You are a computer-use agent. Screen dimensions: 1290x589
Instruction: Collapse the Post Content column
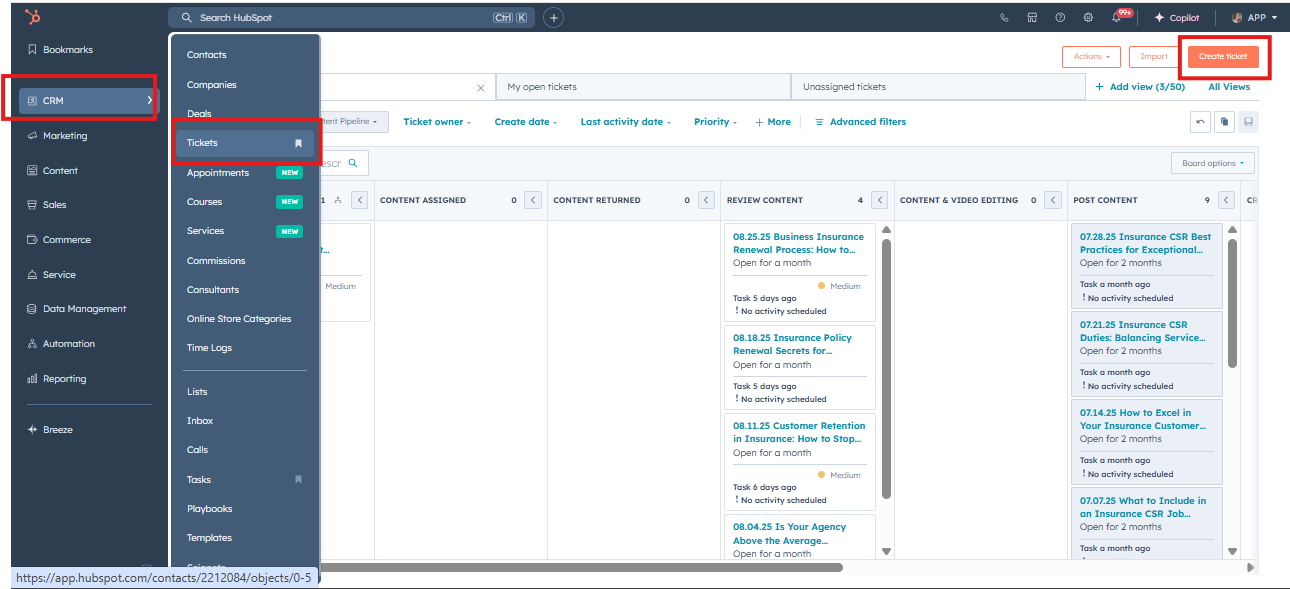coord(1226,200)
